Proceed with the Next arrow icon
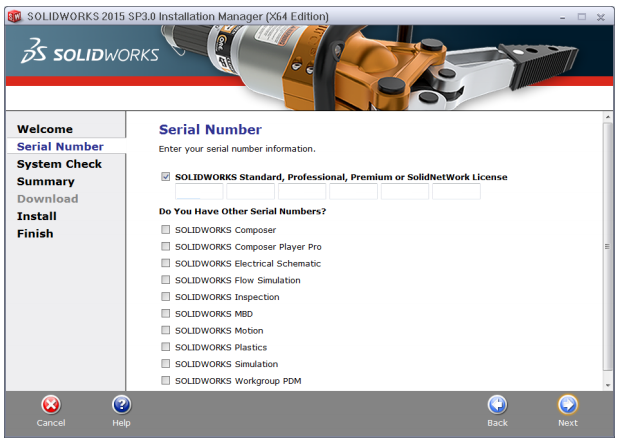 pyautogui.click(x=568, y=405)
